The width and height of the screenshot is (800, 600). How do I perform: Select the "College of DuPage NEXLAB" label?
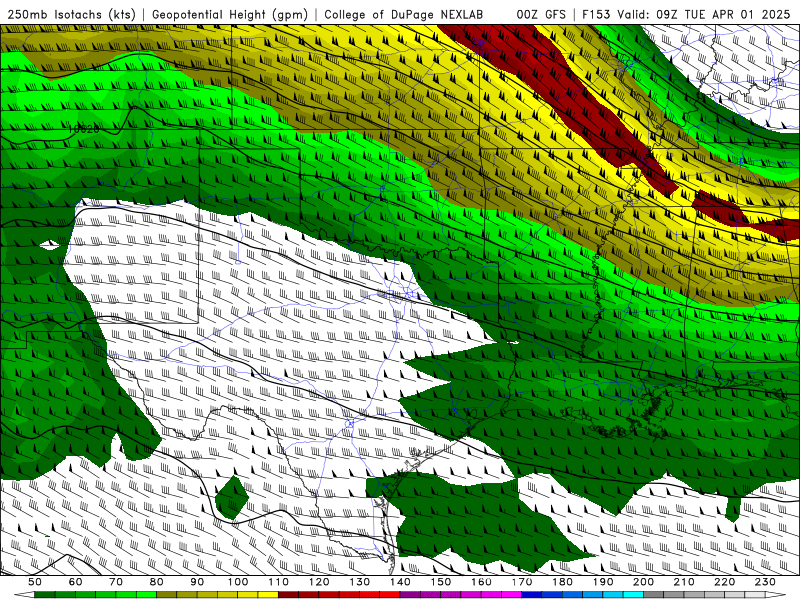point(403,14)
